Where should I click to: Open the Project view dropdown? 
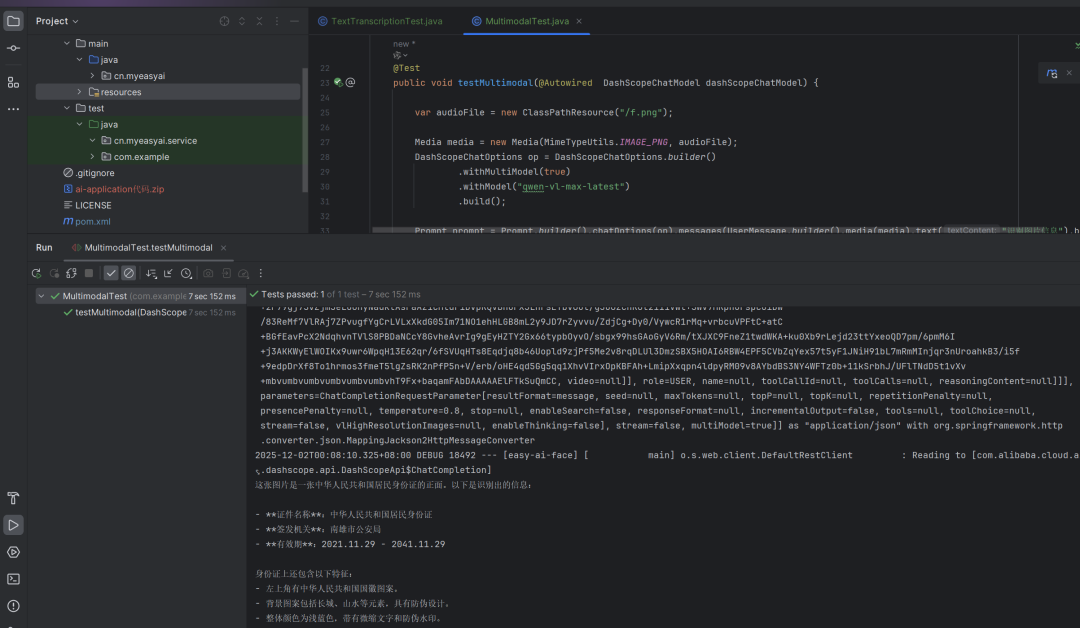(58, 21)
